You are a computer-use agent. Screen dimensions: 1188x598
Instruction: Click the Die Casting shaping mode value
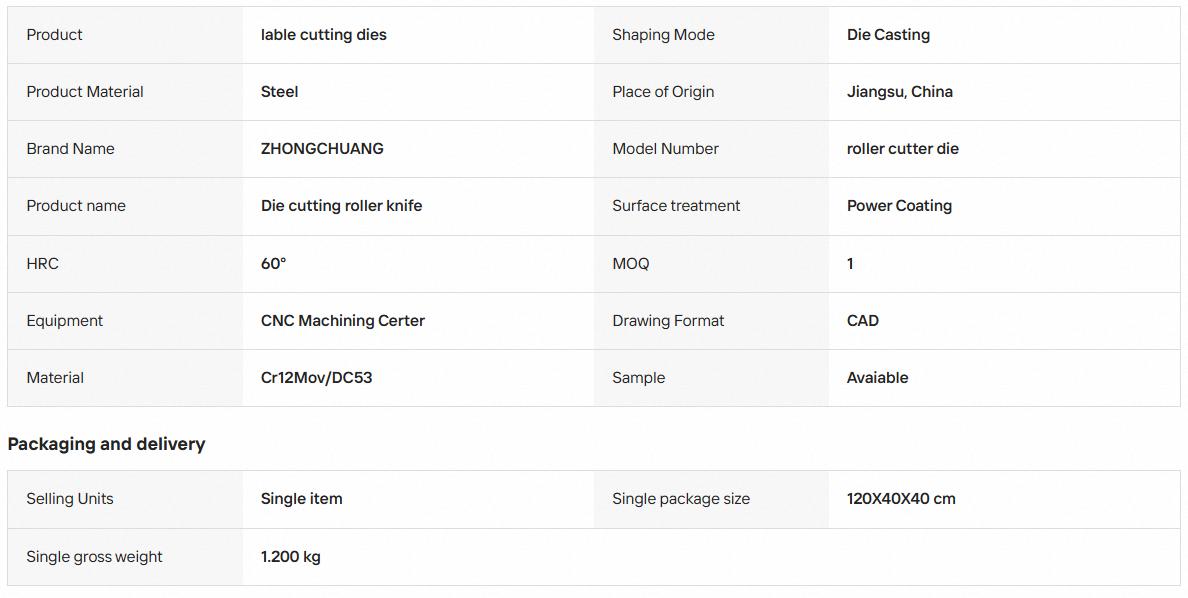[x=888, y=35]
